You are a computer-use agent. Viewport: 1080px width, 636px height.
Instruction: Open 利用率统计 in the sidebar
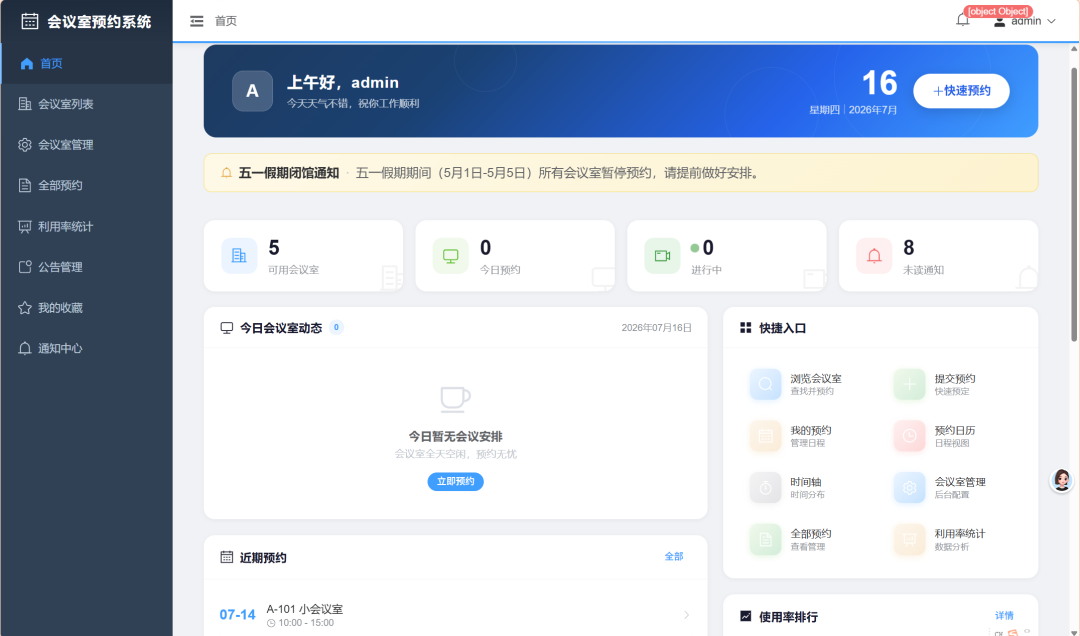click(x=86, y=226)
